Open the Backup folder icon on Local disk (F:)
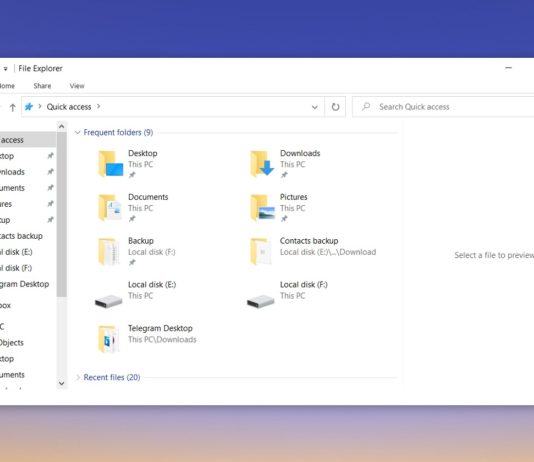 coord(109,252)
